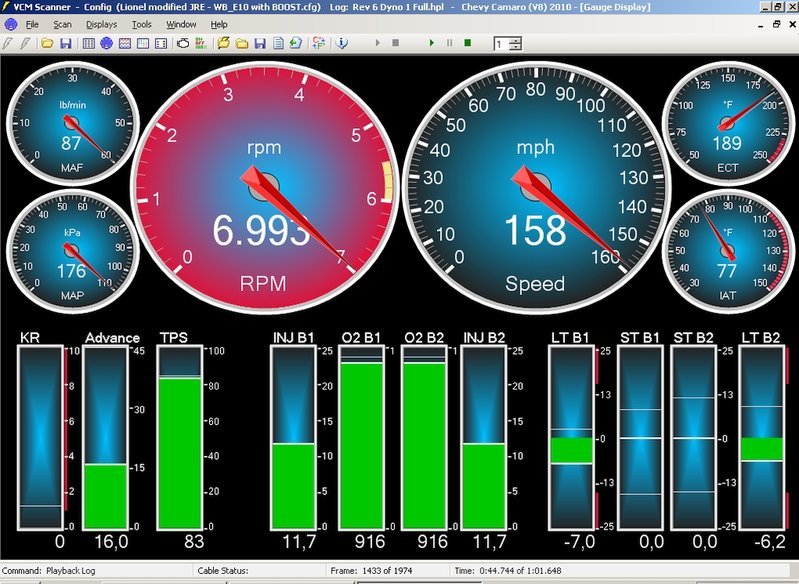Viewport: 799px width, 584px height.
Task: Click the log document page icon
Action: click(x=277, y=44)
